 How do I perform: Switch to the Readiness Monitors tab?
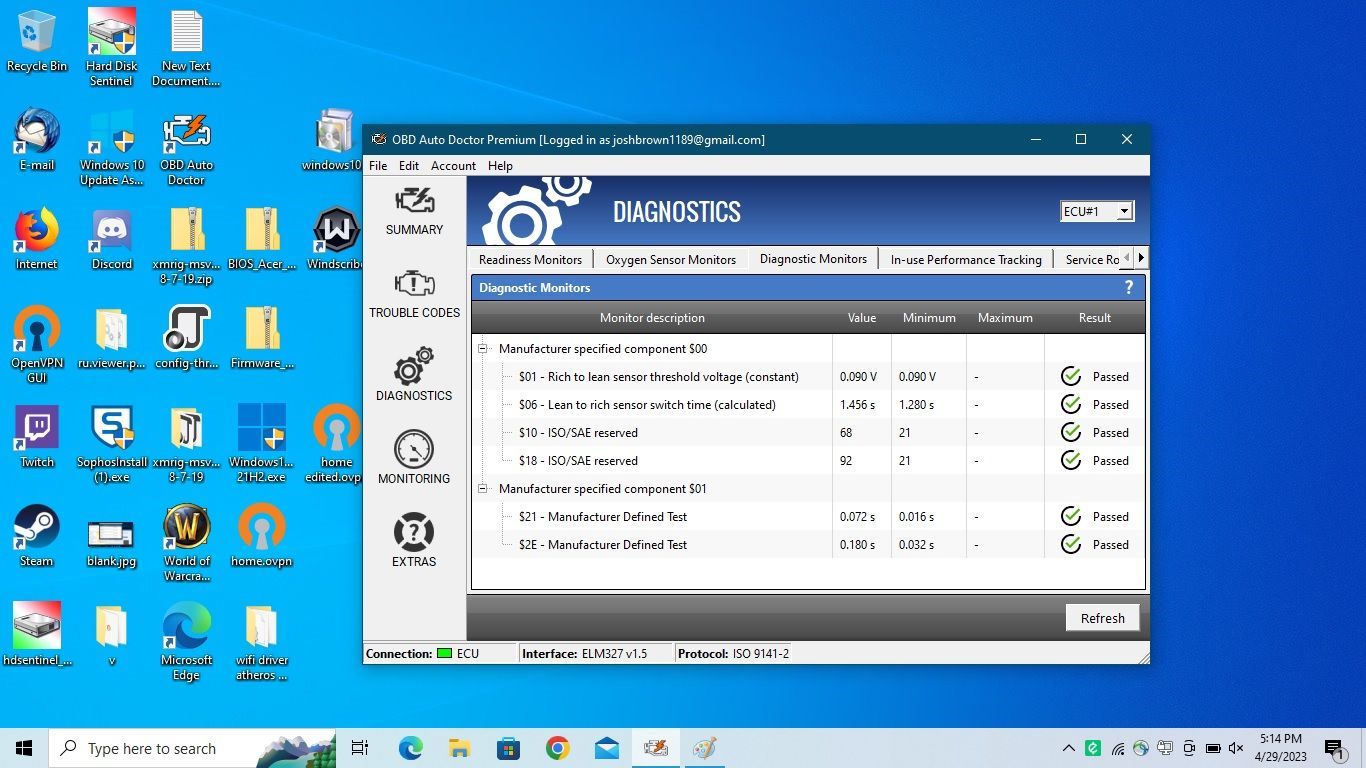530,259
